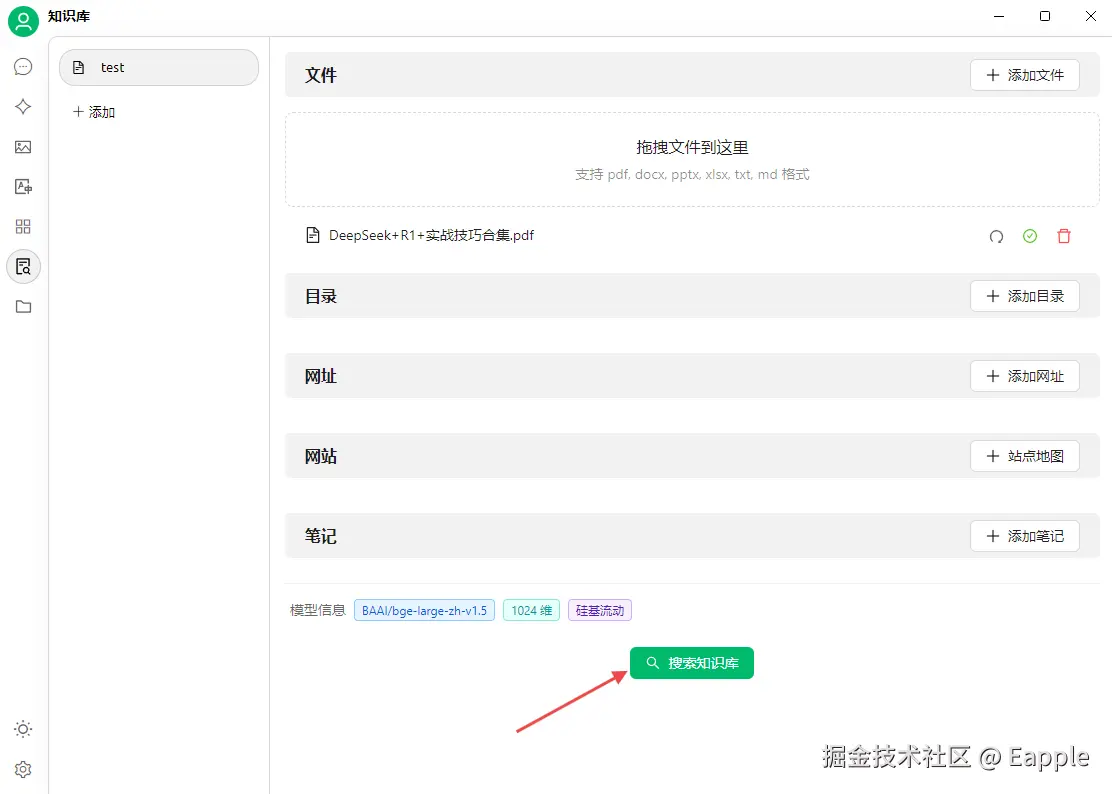The width and height of the screenshot is (1112, 794).
Task: Click the 添加文件 button
Action: coord(1025,75)
